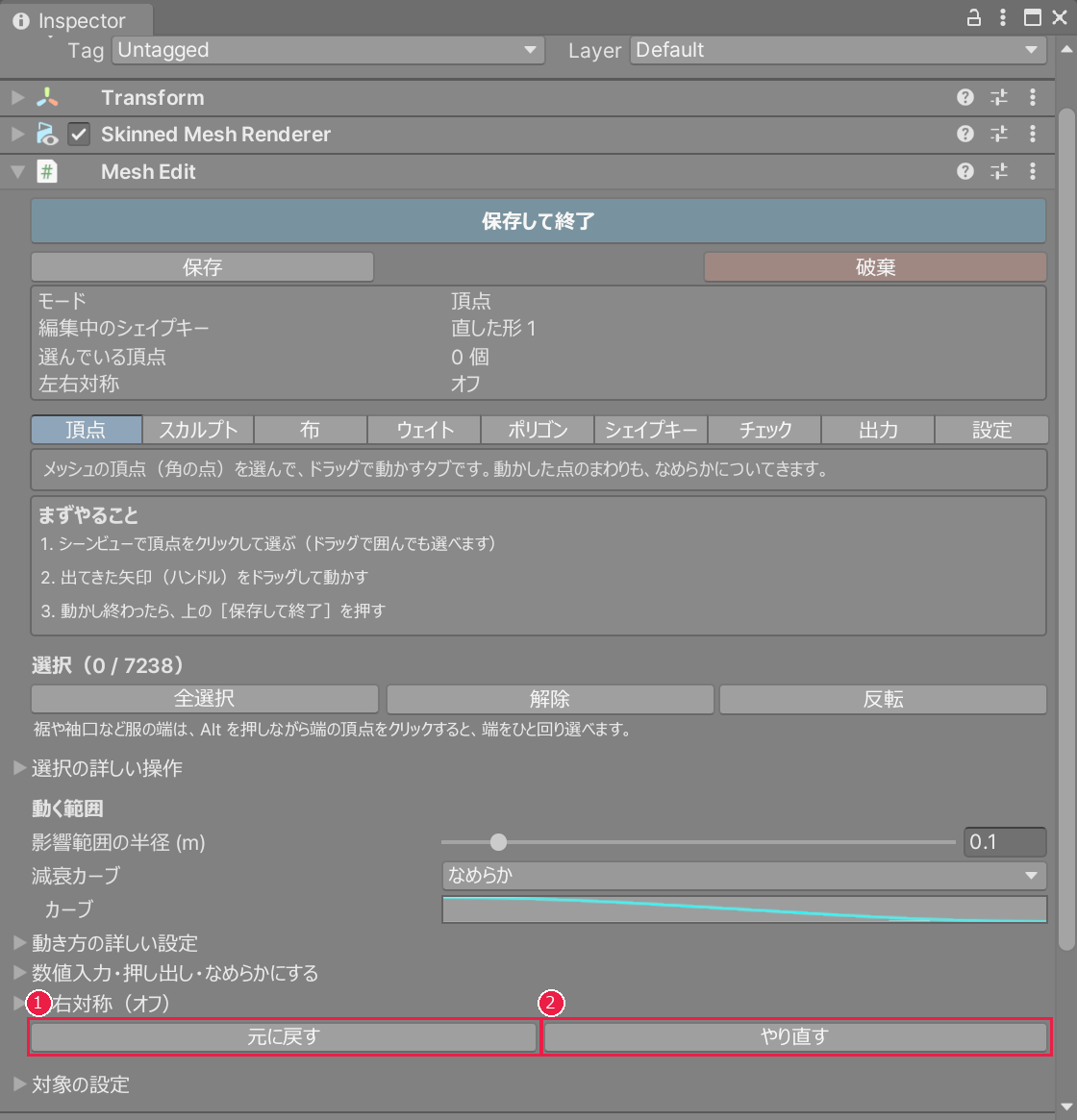Expand the 対象の設定 section

19,1084
